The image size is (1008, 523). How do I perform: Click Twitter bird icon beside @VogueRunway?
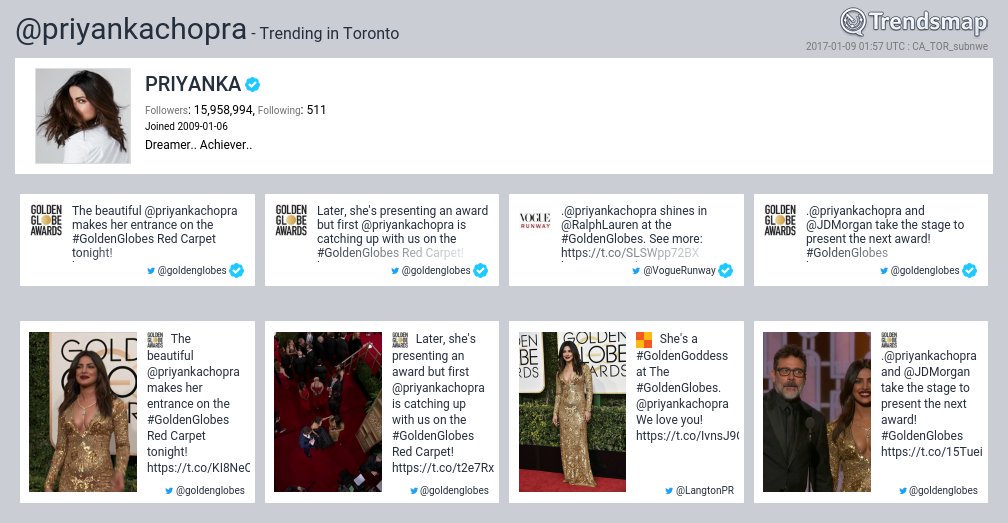pos(636,271)
